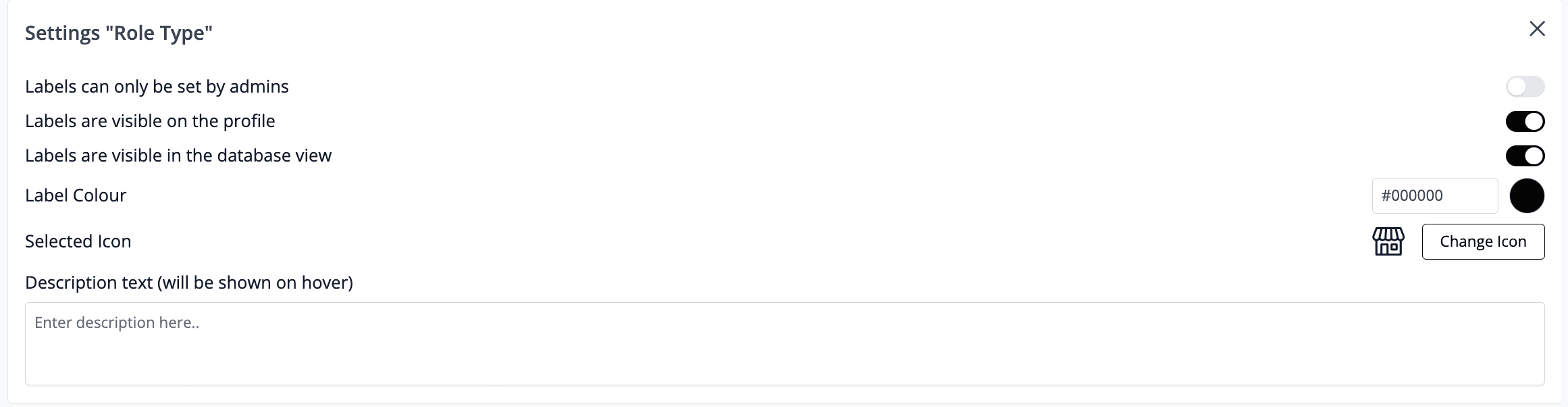Click the "Selected Icon" label

(78, 241)
